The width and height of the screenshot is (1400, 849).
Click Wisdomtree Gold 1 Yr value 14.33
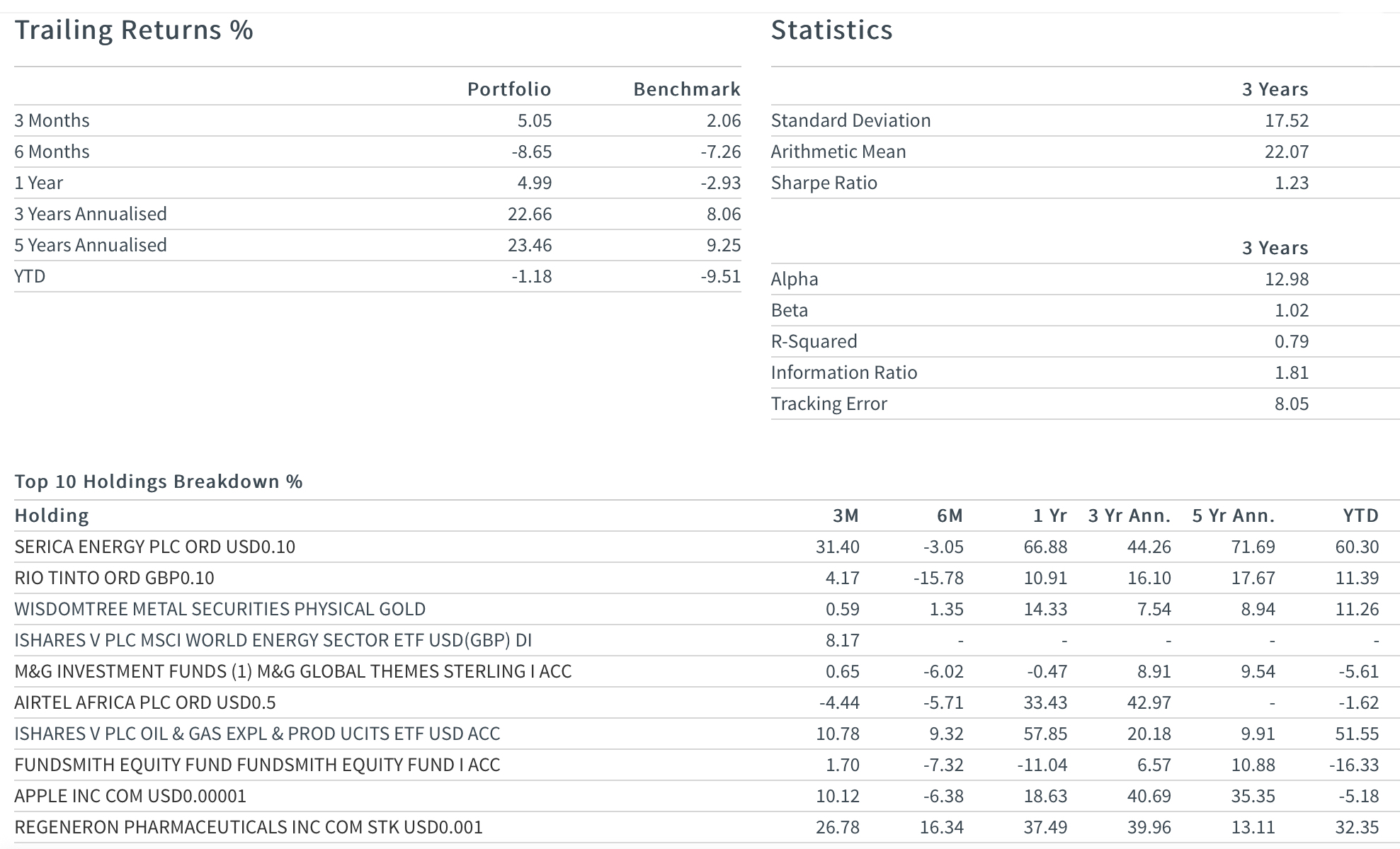tap(1046, 609)
